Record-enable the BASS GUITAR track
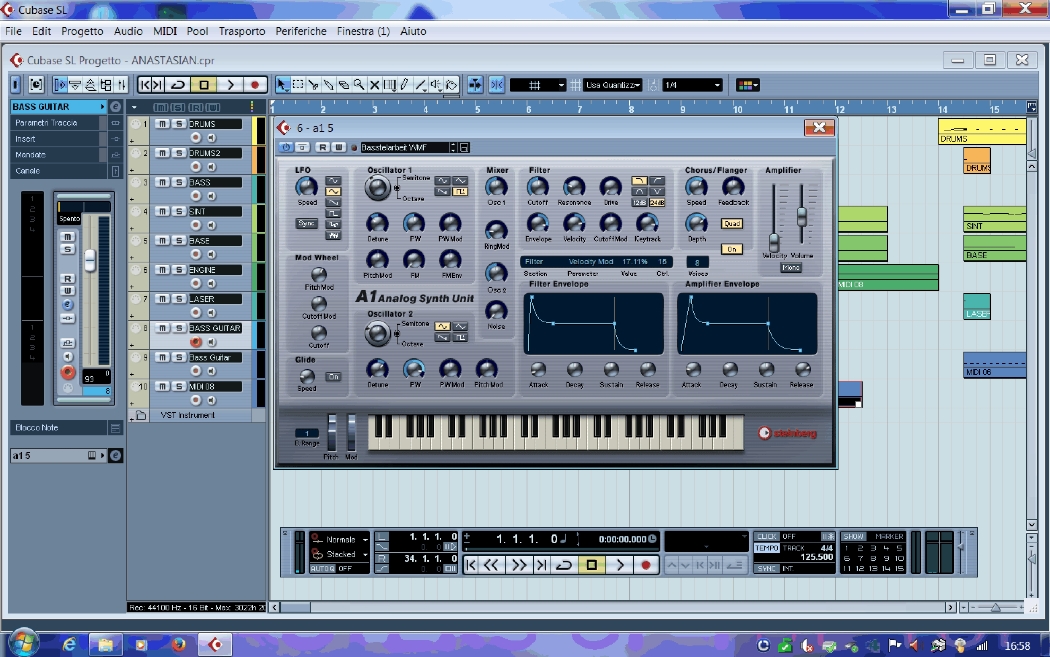Viewport: 1050px width, 657px height. pyautogui.click(x=196, y=342)
